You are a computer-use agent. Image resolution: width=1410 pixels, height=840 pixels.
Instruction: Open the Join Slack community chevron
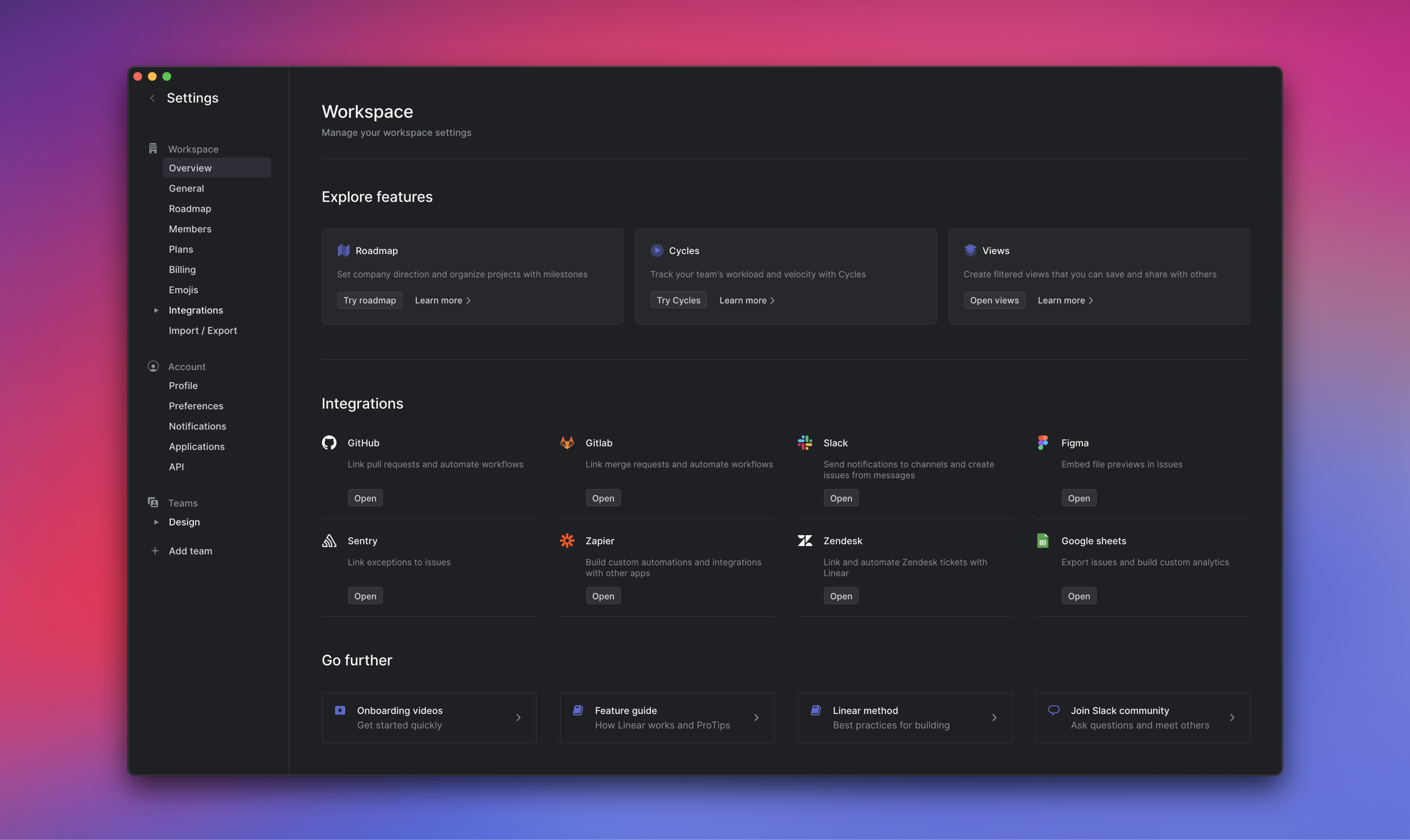(x=1232, y=717)
